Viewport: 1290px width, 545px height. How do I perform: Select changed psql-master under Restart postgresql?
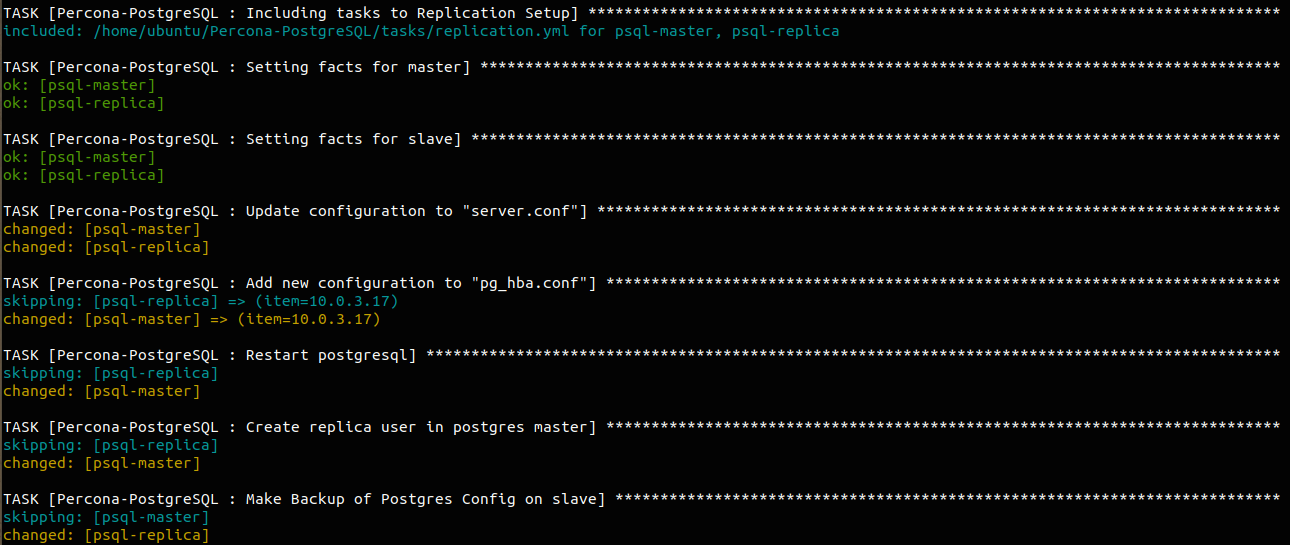tap(102, 391)
